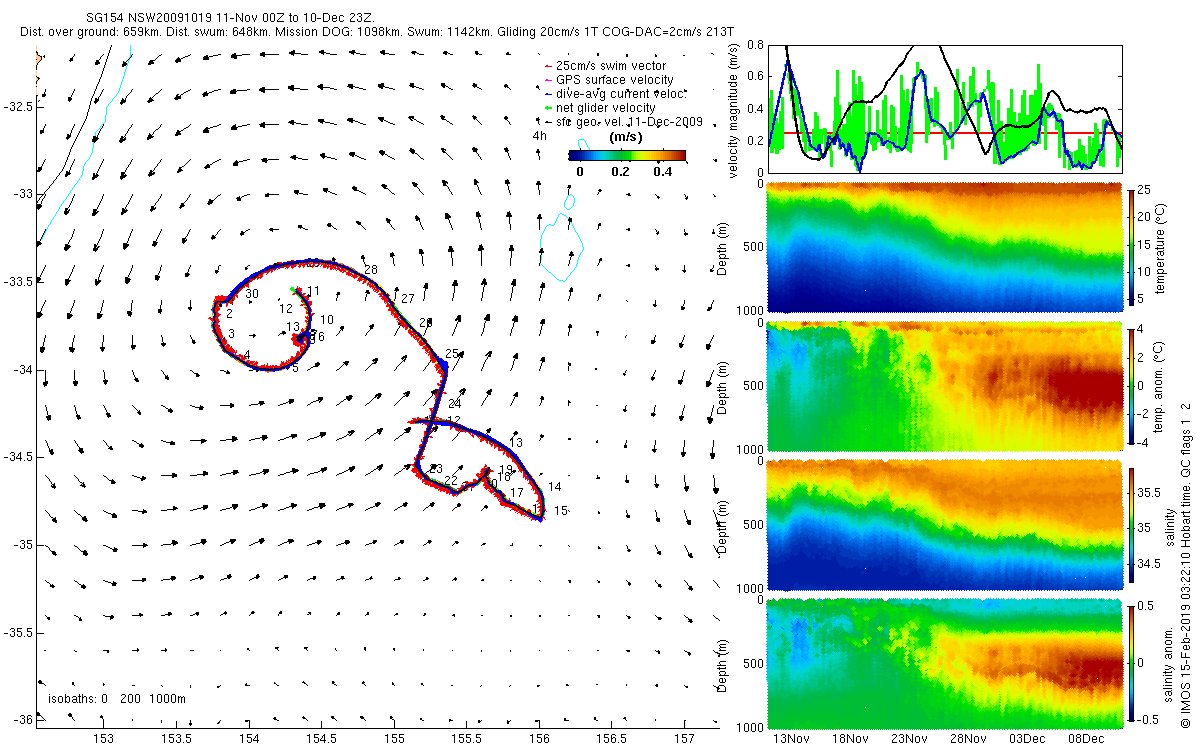The image size is (1200, 750).
Task: Click the IMOS copyright and QC flags text
Action: pyautogui.click(x=1186, y=563)
